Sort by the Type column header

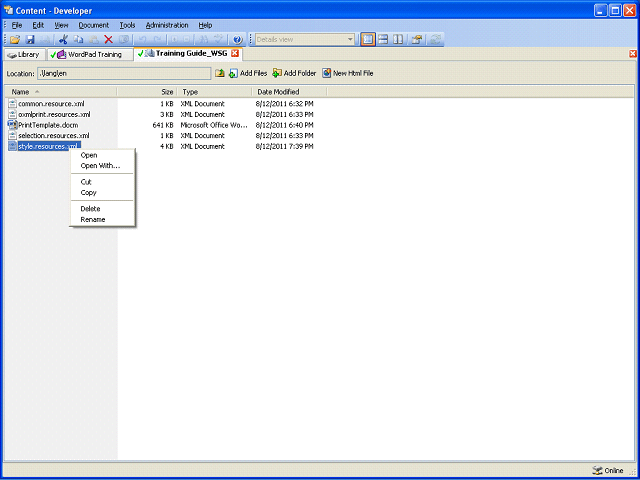point(214,92)
